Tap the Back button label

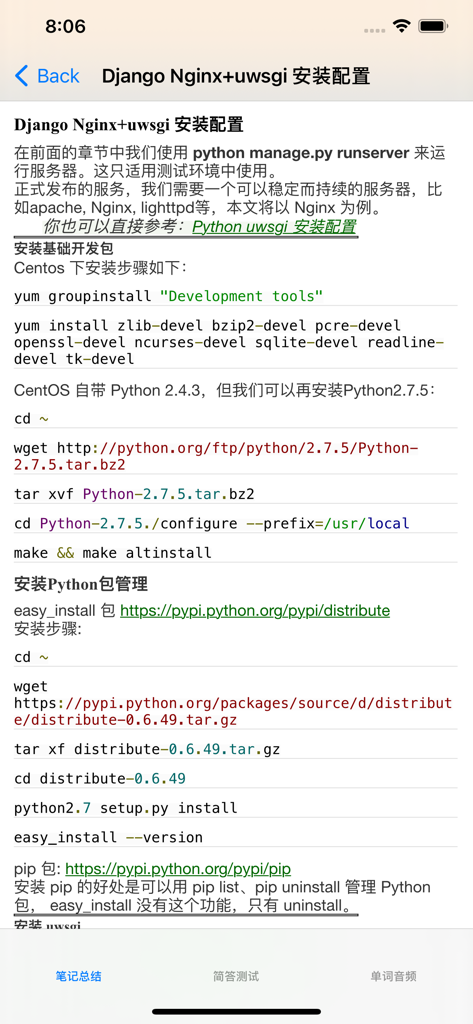tap(58, 76)
